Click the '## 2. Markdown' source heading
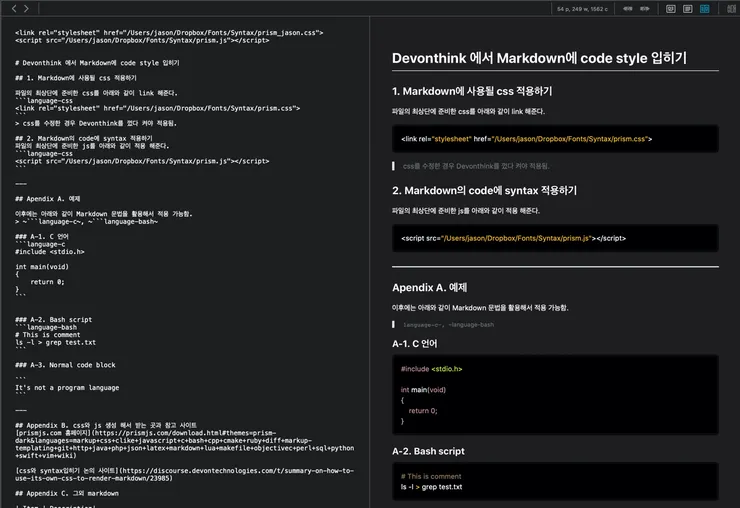This screenshot has height=508, width=740. tap(84, 138)
